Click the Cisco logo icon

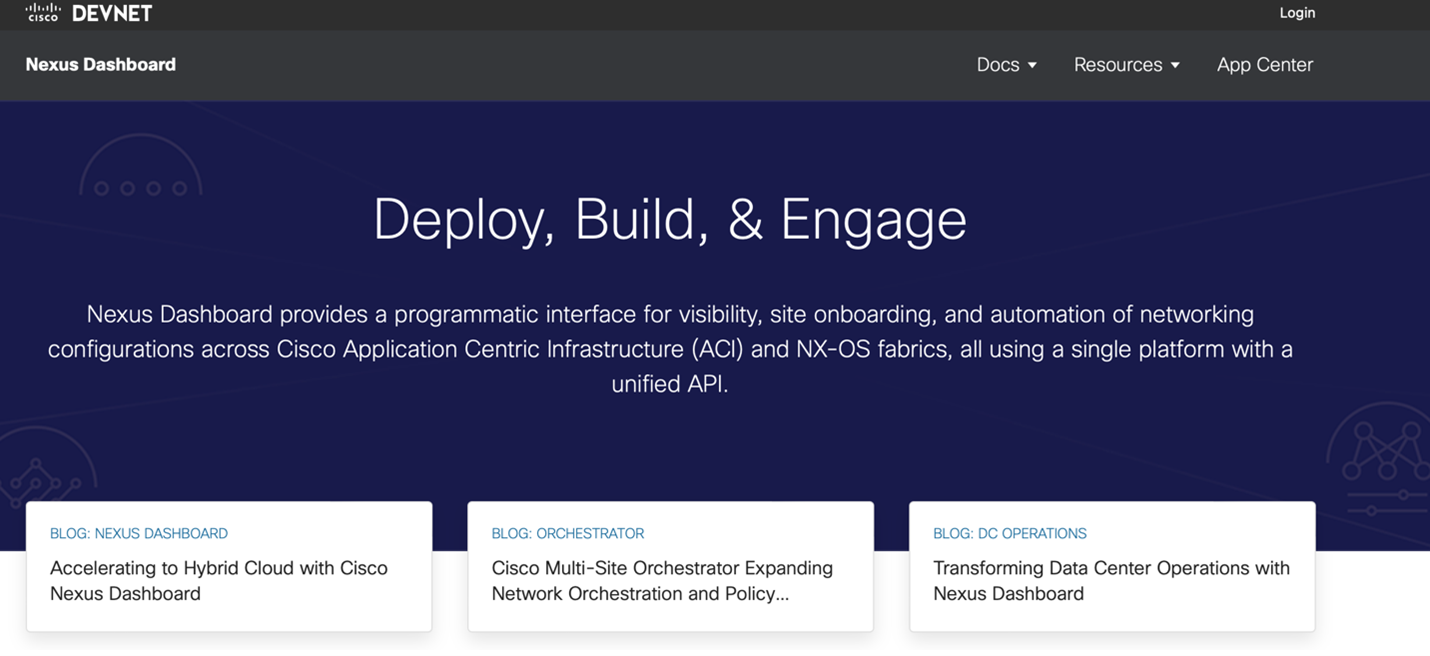point(43,13)
